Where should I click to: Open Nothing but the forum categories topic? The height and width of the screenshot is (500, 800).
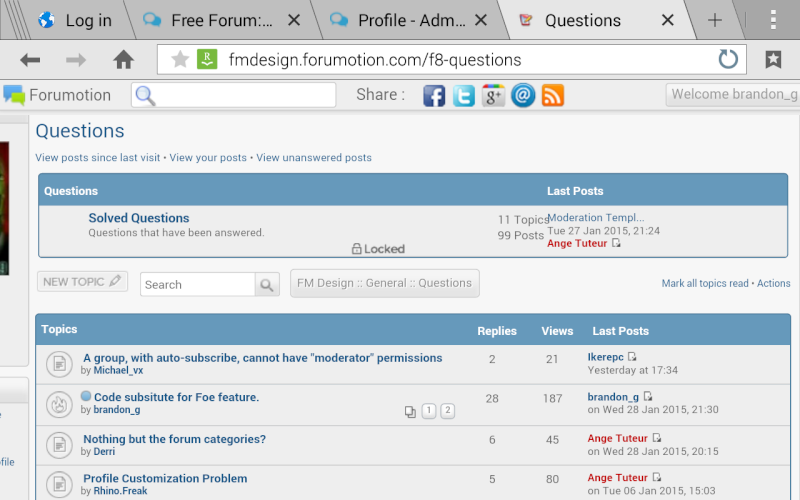174,439
